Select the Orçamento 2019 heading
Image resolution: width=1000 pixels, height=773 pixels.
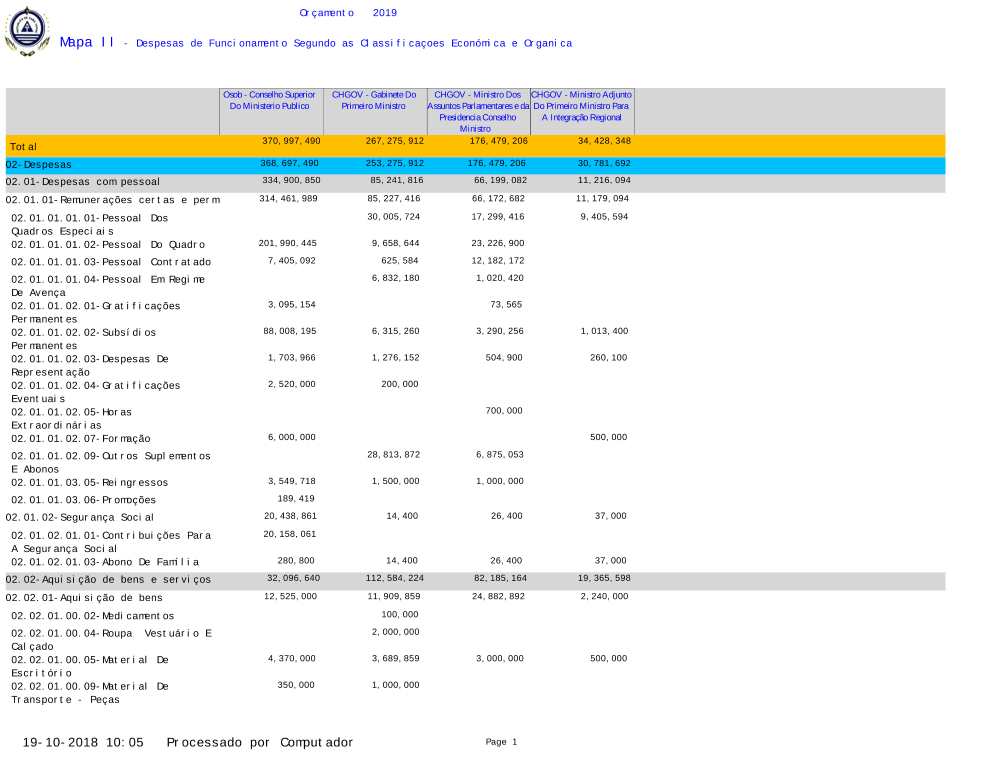(x=348, y=13)
